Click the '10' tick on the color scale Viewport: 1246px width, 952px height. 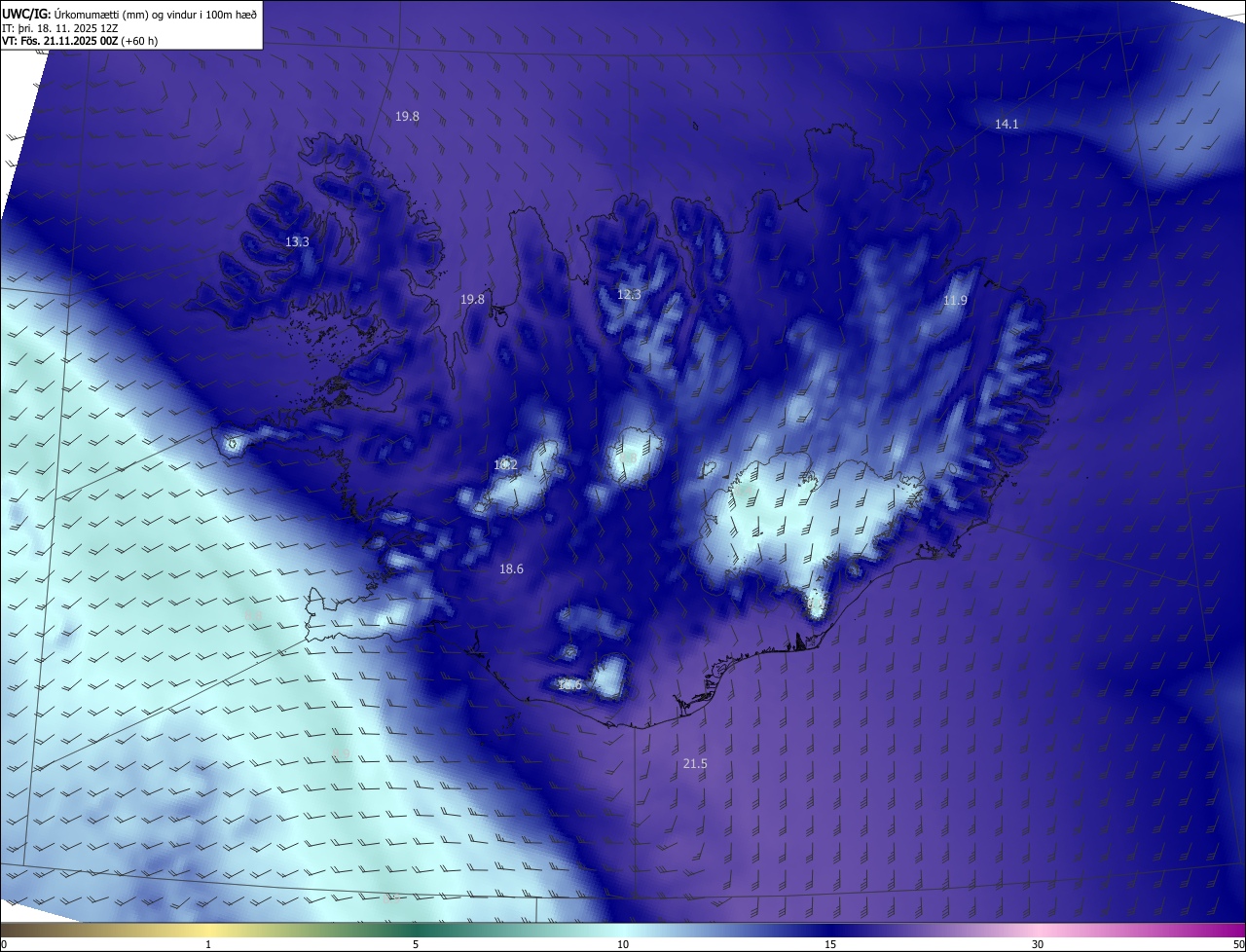pos(623,944)
